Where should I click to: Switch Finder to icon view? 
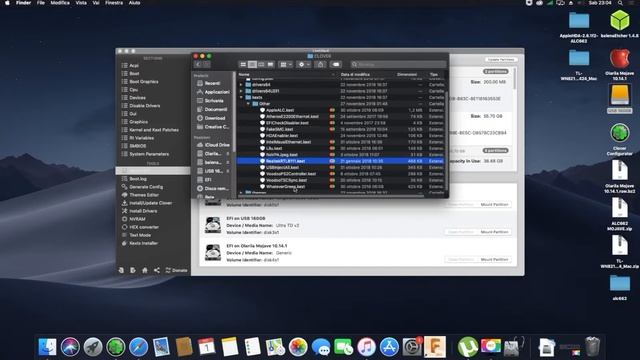tap(243, 64)
